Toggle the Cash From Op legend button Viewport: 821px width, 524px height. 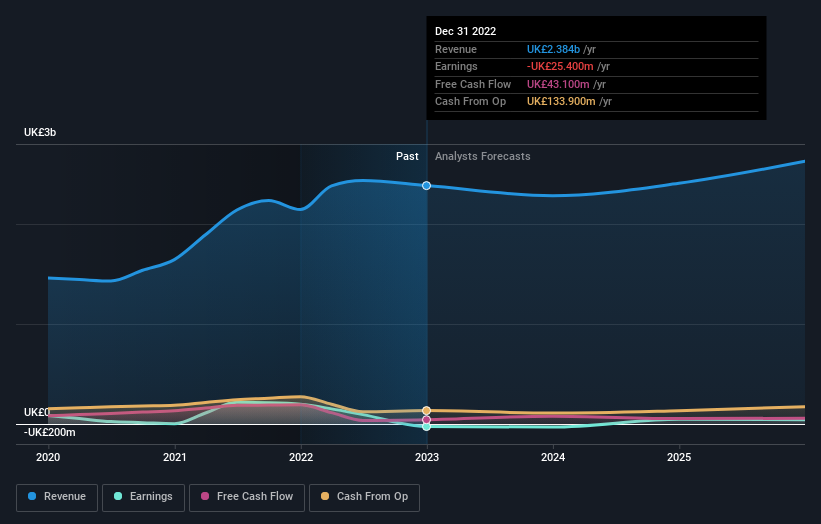(x=364, y=497)
